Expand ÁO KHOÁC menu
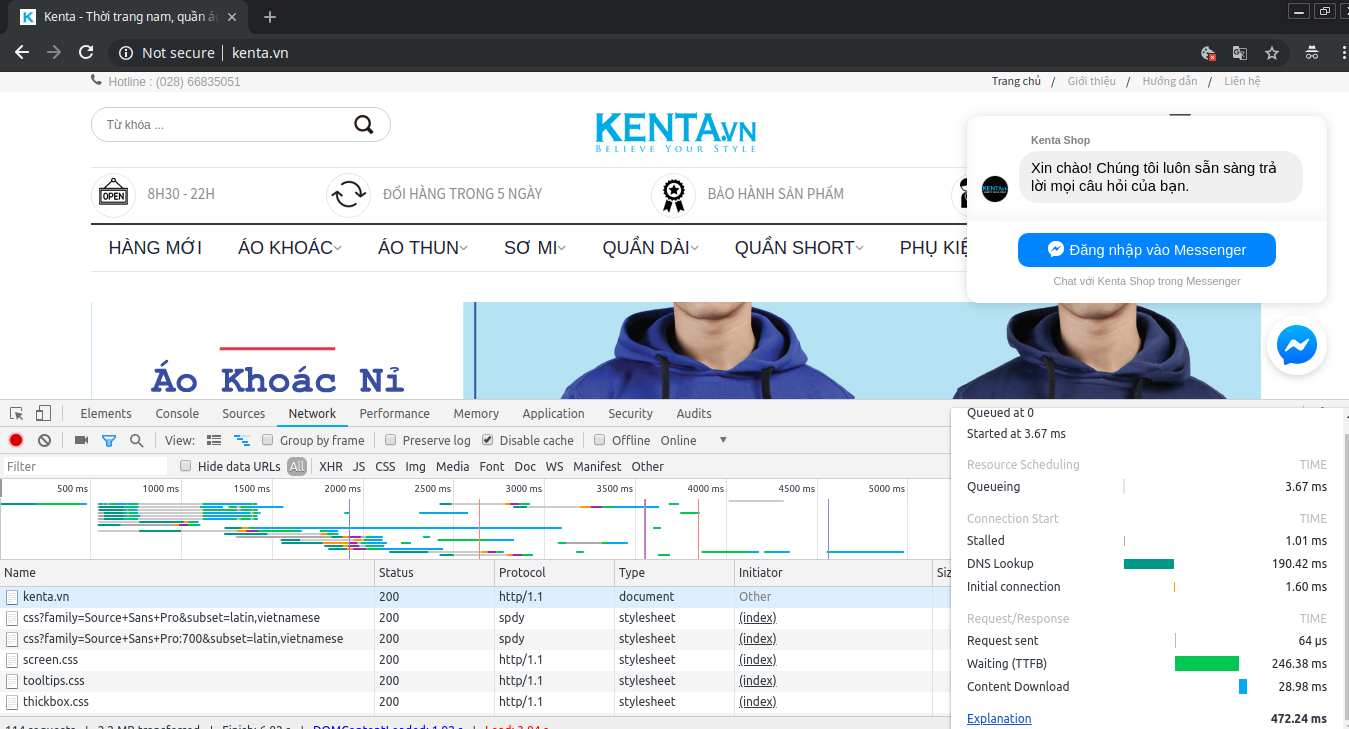 pos(290,248)
